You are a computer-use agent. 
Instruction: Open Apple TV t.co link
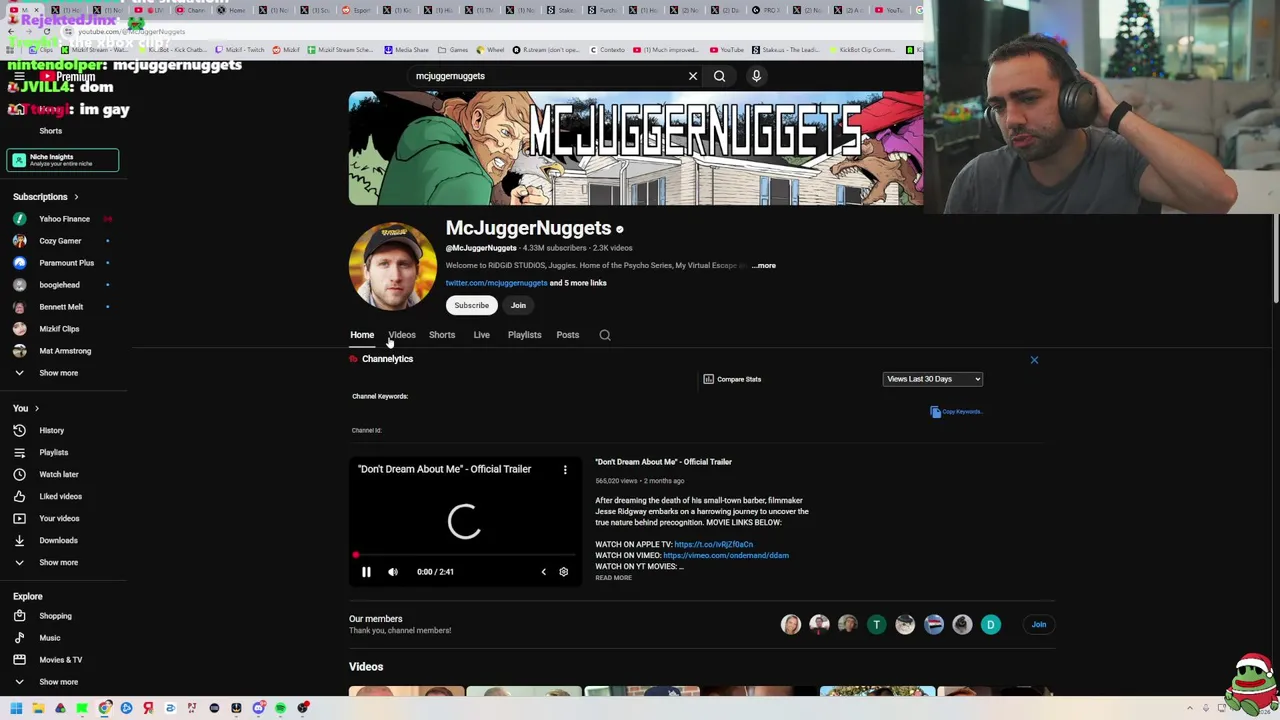(713, 545)
